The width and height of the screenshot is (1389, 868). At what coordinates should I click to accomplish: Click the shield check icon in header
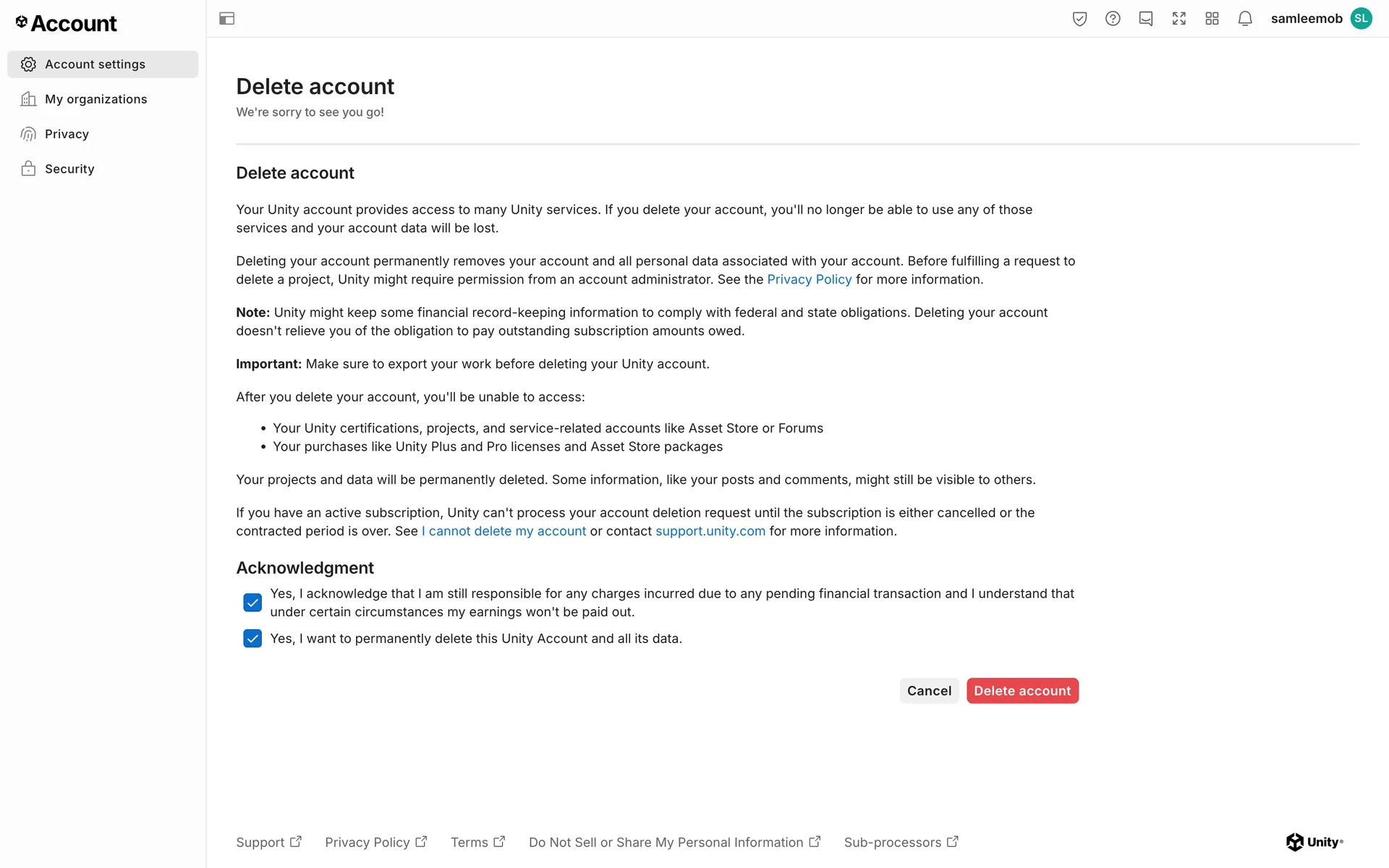pos(1079,19)
